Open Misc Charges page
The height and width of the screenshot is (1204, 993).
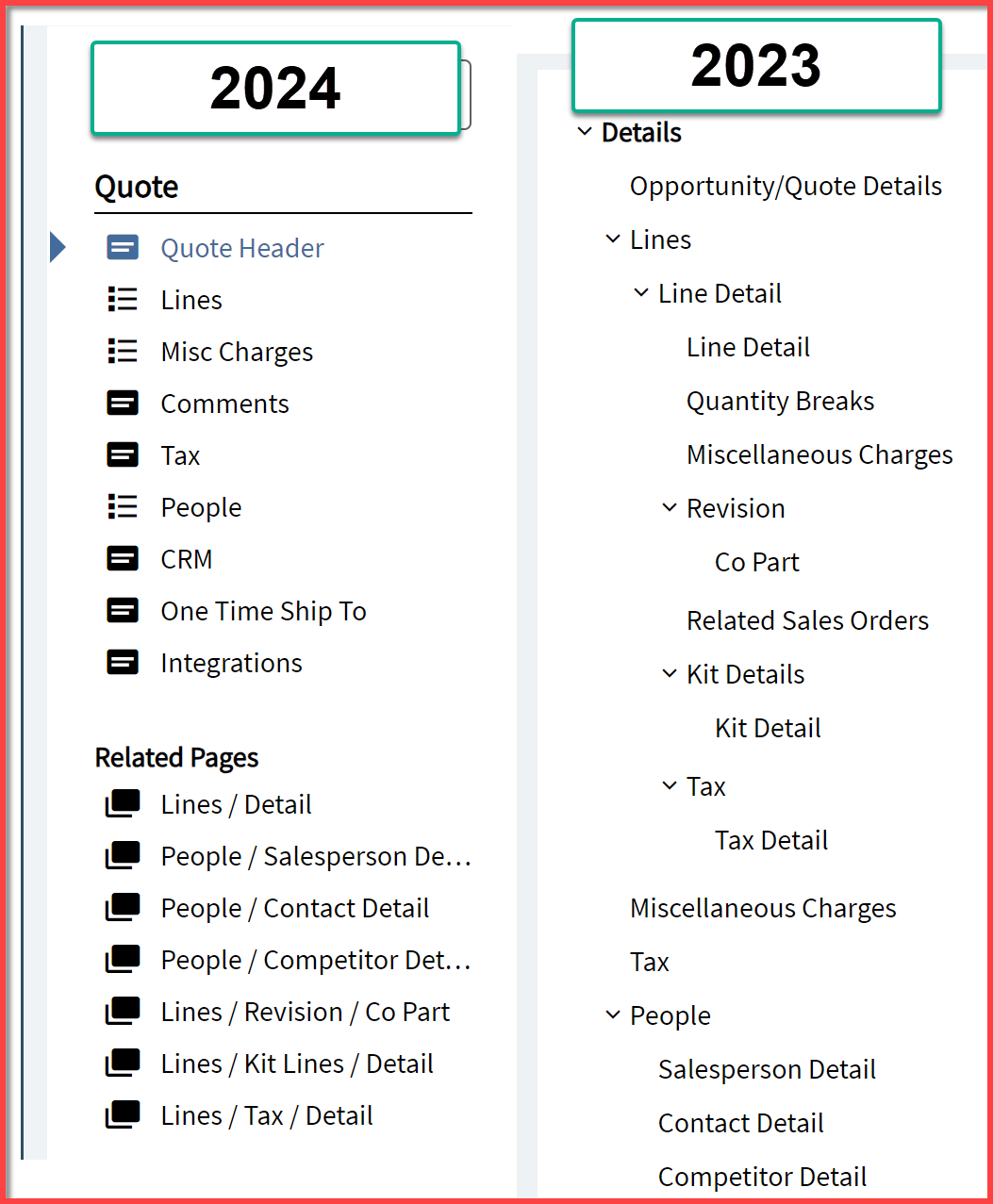237,352
